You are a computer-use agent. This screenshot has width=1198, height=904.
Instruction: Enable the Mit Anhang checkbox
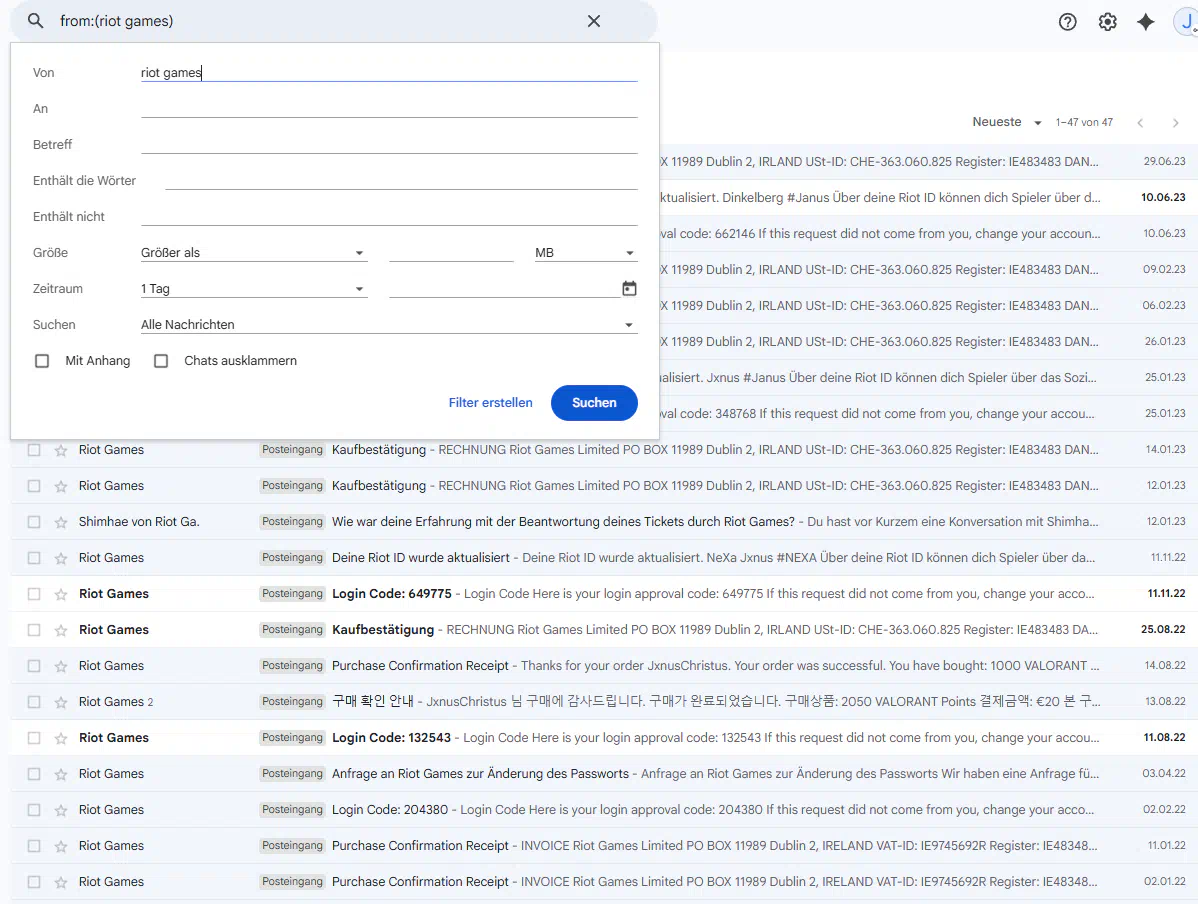[x=42, y=361]
